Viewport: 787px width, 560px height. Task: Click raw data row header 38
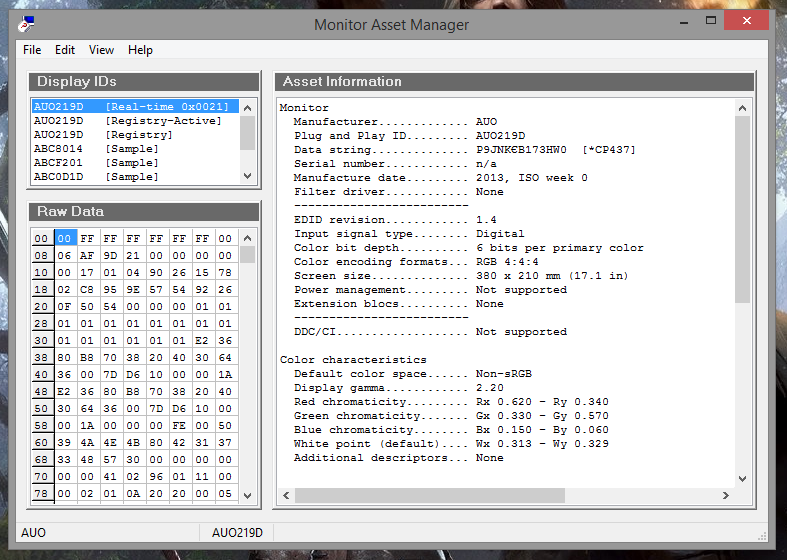tap(42, 358)
